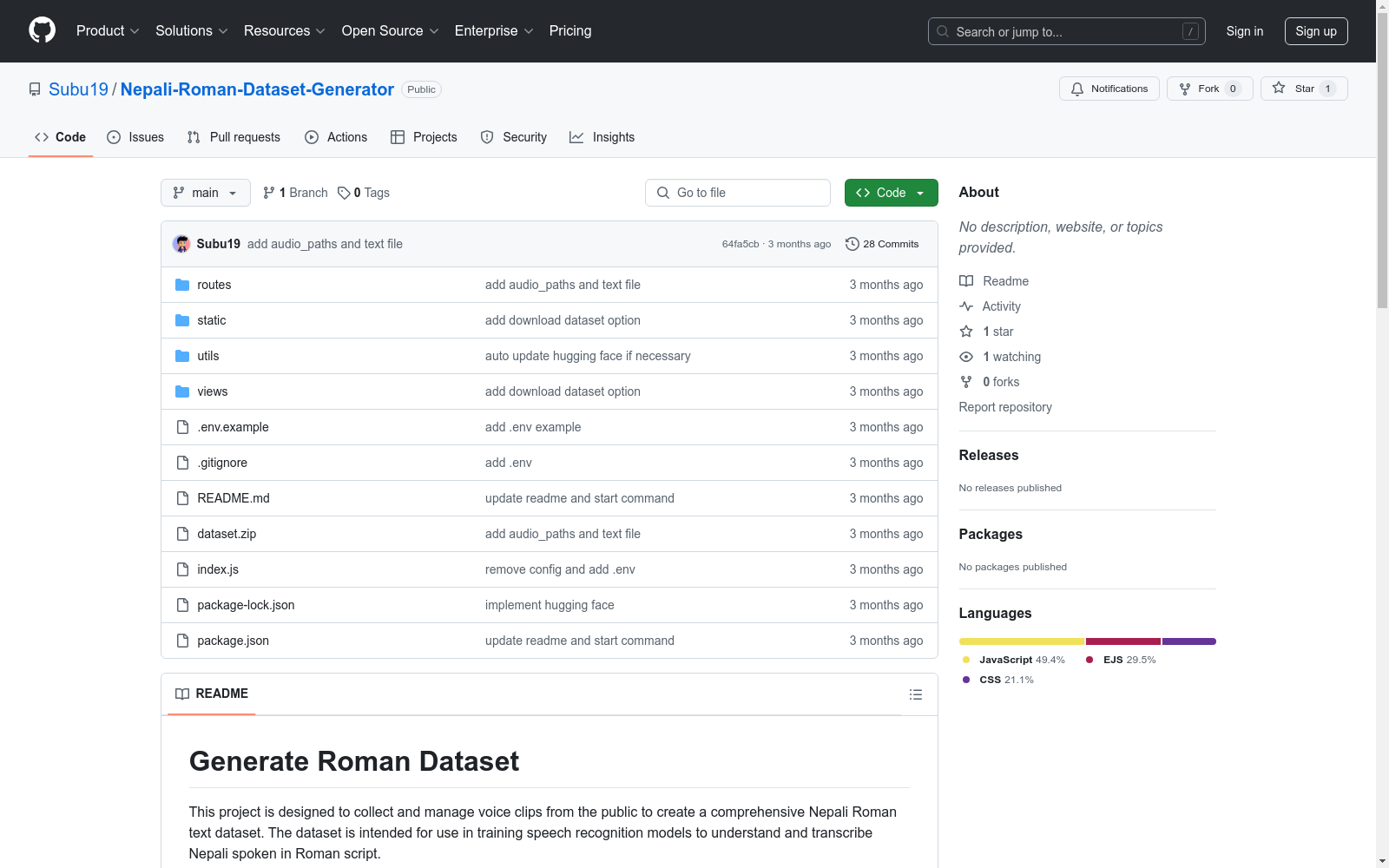This screenshot has height=868, width=1389.
Task: Open the .gitignore file
Action: (x=222, y=463)
